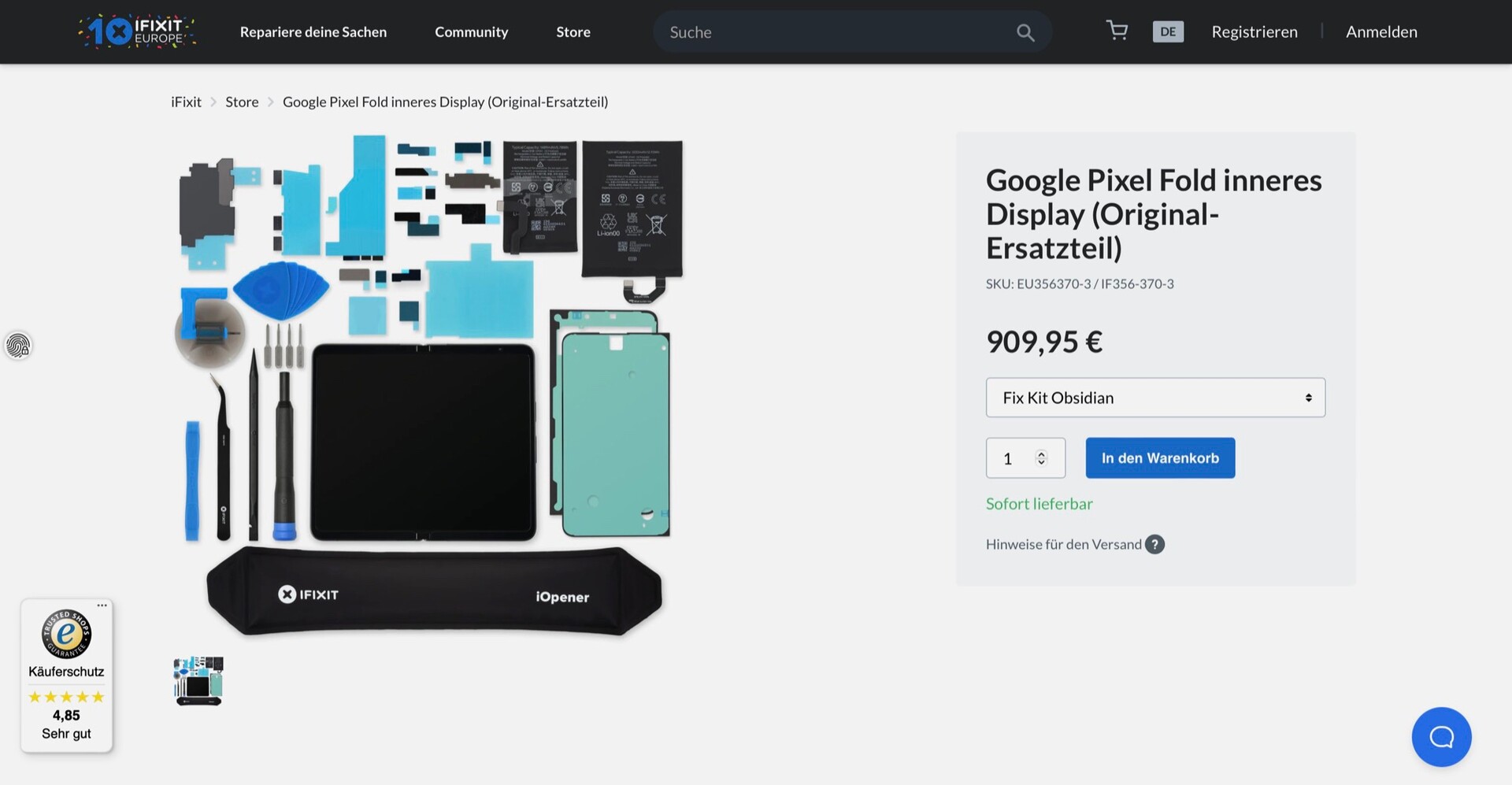Open the shopping cart
Image resolution: width=1512 pixels, height=785 pixels.
tap(1117, 31)
